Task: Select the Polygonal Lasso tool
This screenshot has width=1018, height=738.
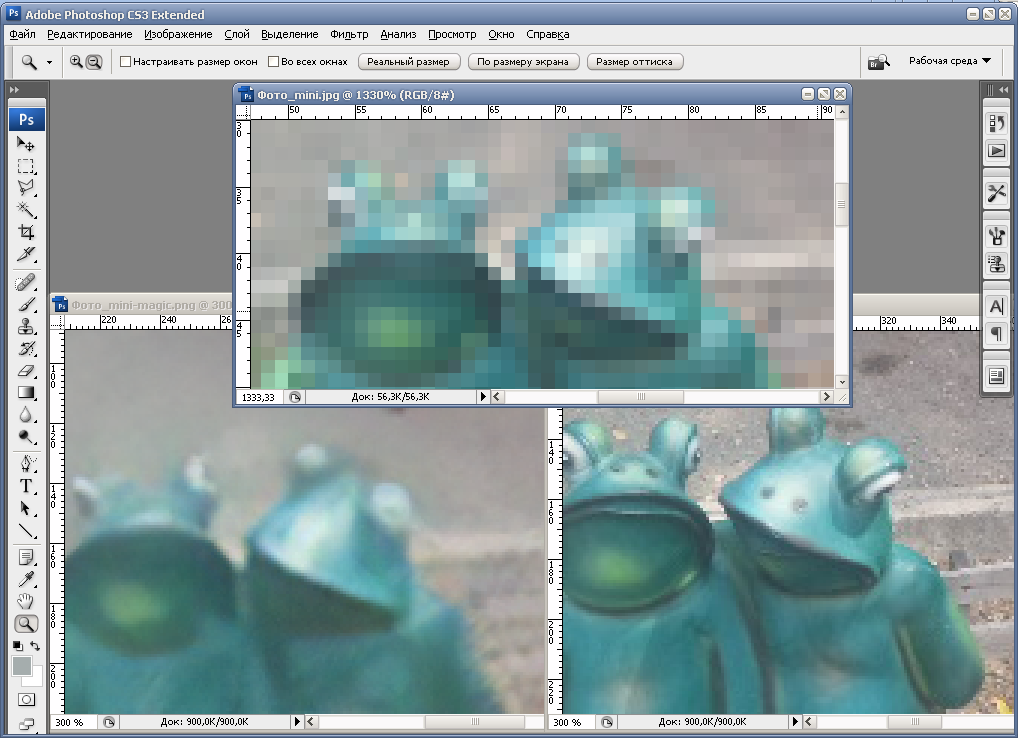Action: click(26, 188)
